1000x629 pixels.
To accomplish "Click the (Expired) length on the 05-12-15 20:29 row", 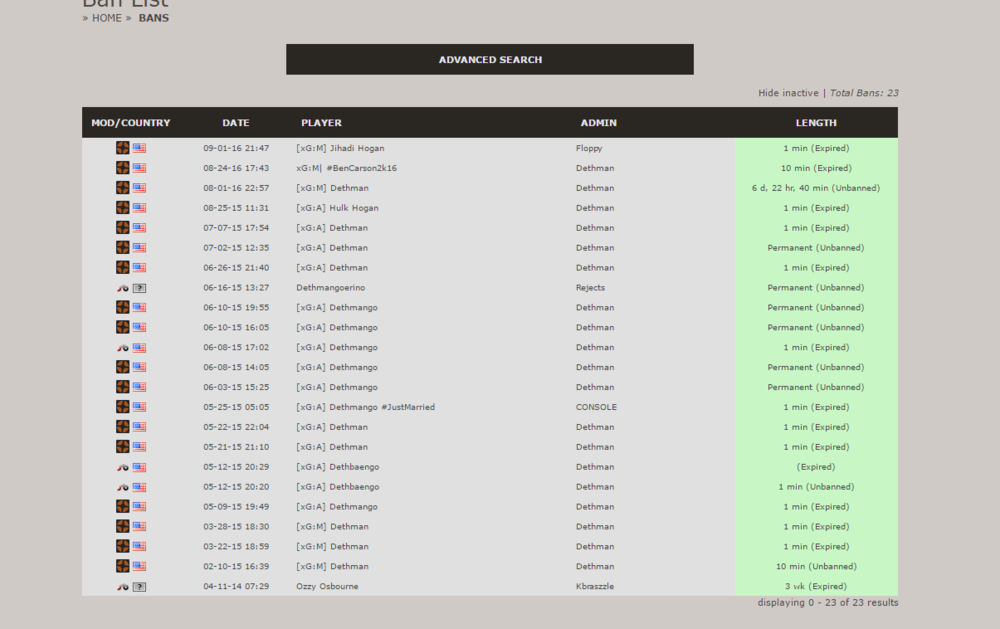I will pos(816,467).
